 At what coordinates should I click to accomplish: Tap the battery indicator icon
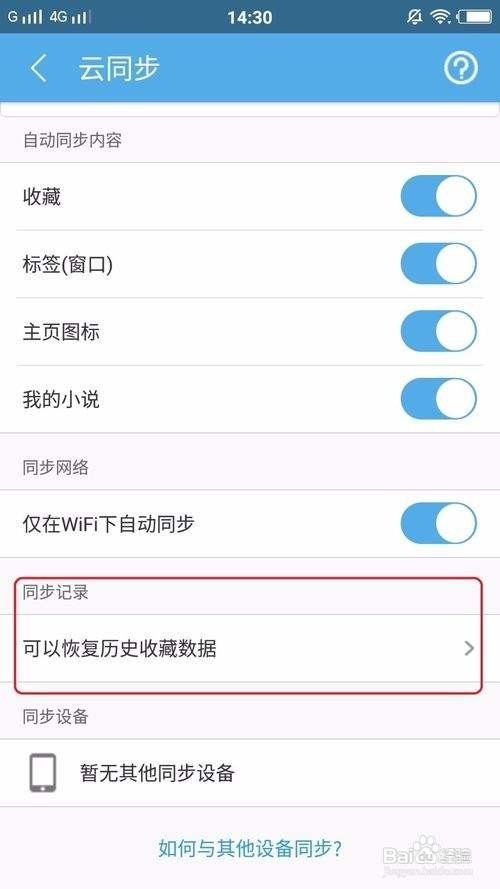[474, 16]
